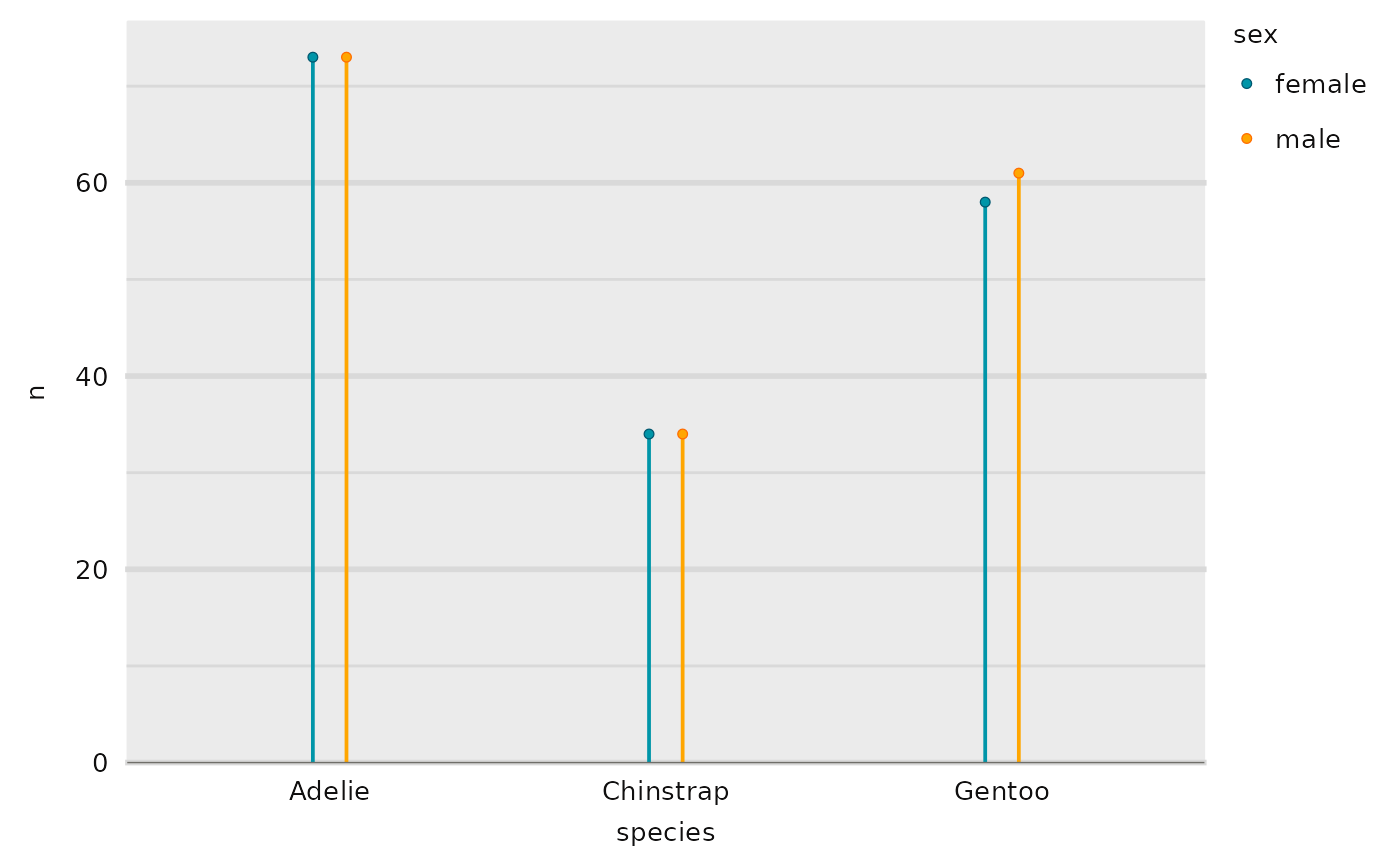The image size is (1400, 866).
Task: Click the 60 y-axis tick label
Action: tap(93, 183)
